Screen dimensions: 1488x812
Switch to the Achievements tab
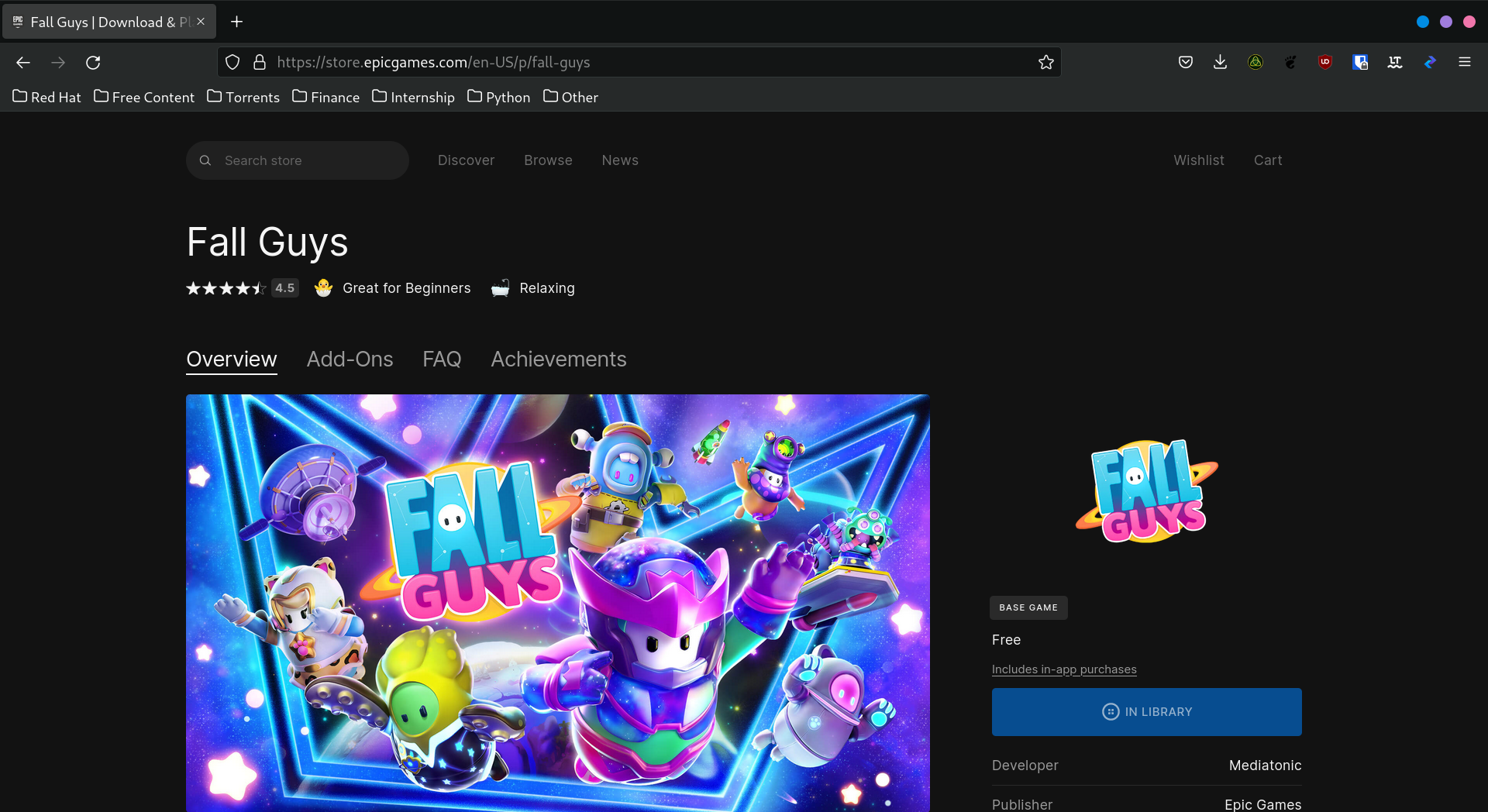pyautogui.click(x=558, y=360)
